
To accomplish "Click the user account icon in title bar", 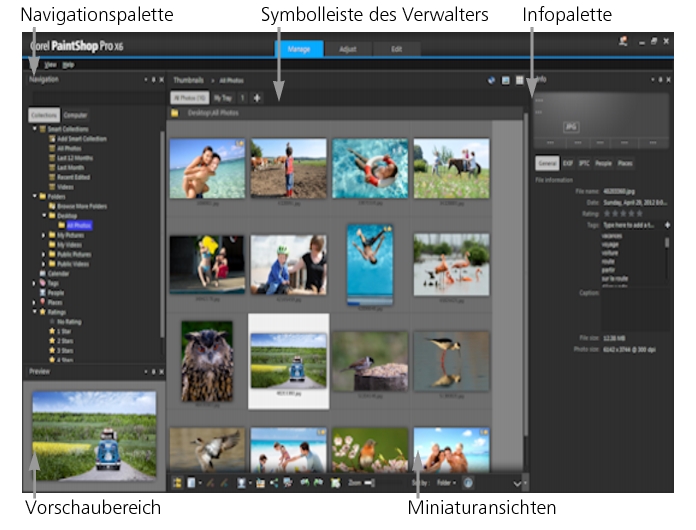I will click(622, 41).
